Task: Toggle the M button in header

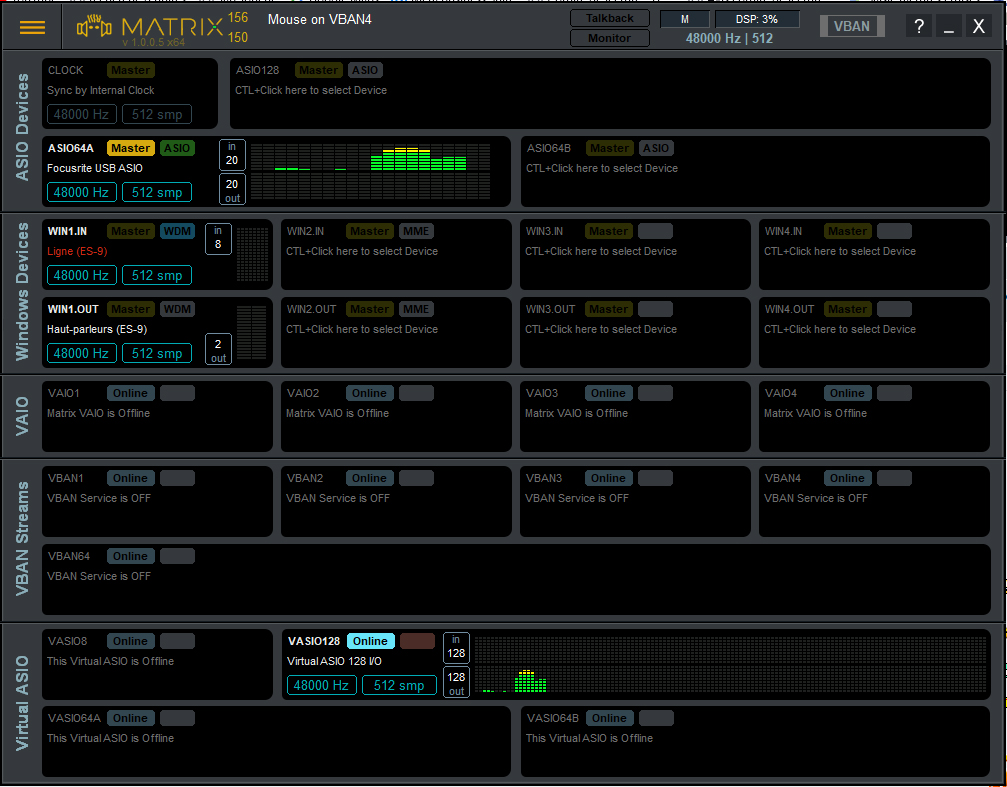Action: point(685,19)
